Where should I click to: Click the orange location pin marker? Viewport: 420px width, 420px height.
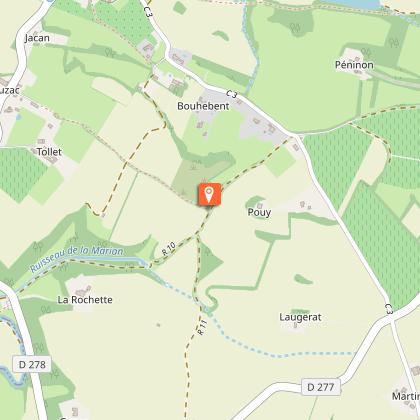[x=209, y=194]
